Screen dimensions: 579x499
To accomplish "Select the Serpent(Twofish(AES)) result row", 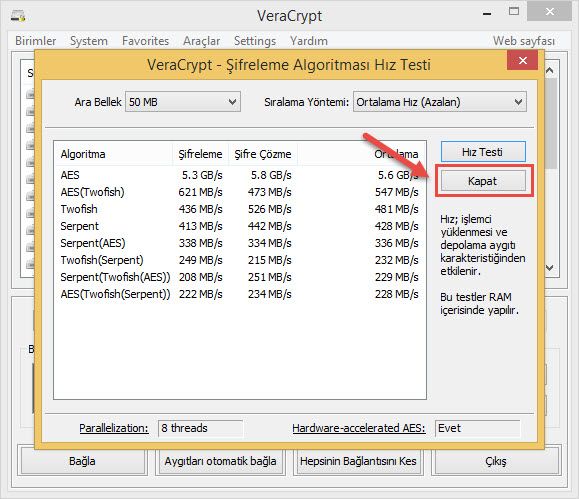I will click(x=239, y=277).
